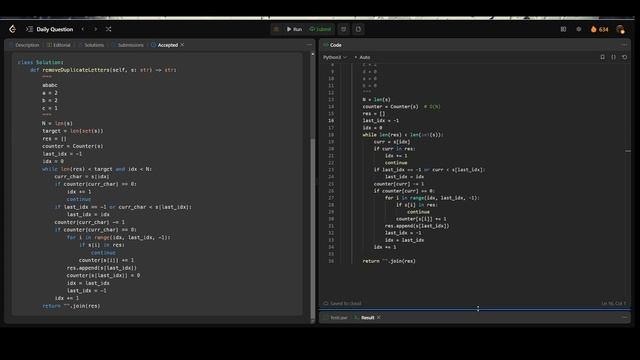
Task: Click the editor bookmark icon
Action: pos(602,57)
